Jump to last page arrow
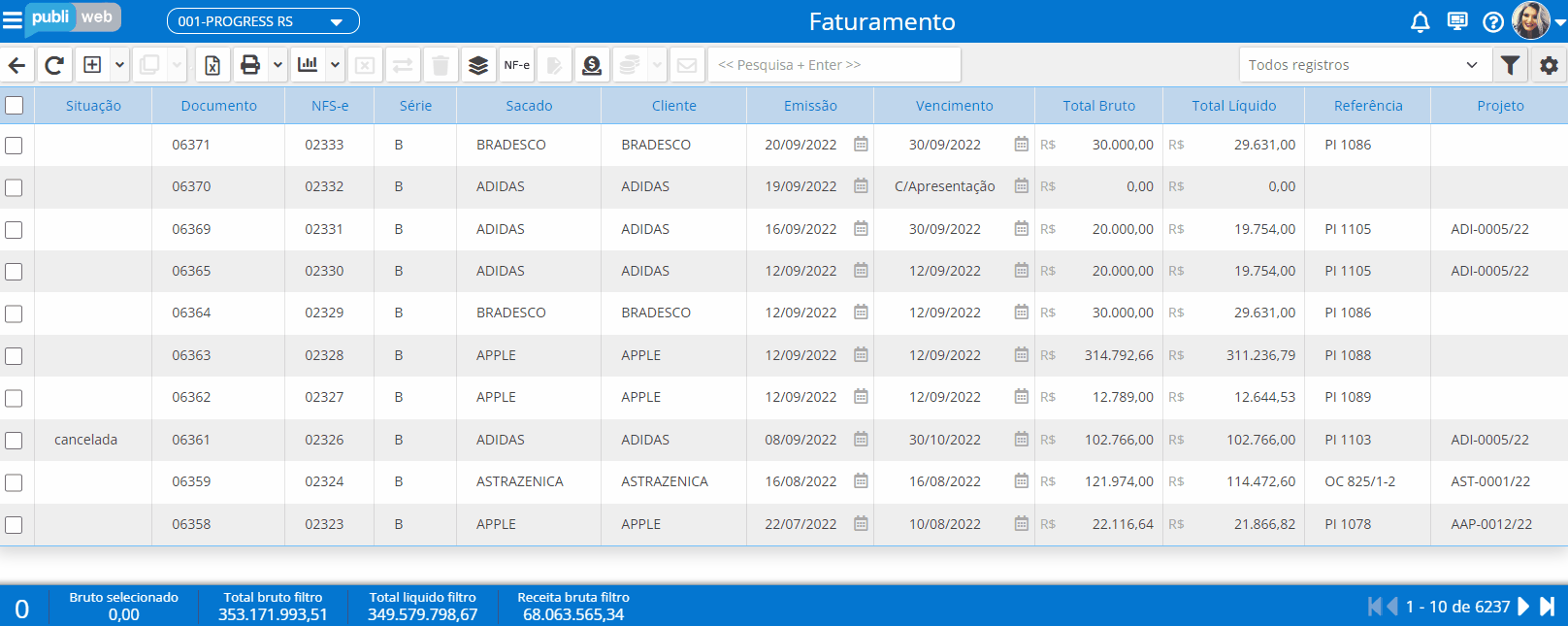This screenshot has height=626, width=1568. pos(1548,607)
